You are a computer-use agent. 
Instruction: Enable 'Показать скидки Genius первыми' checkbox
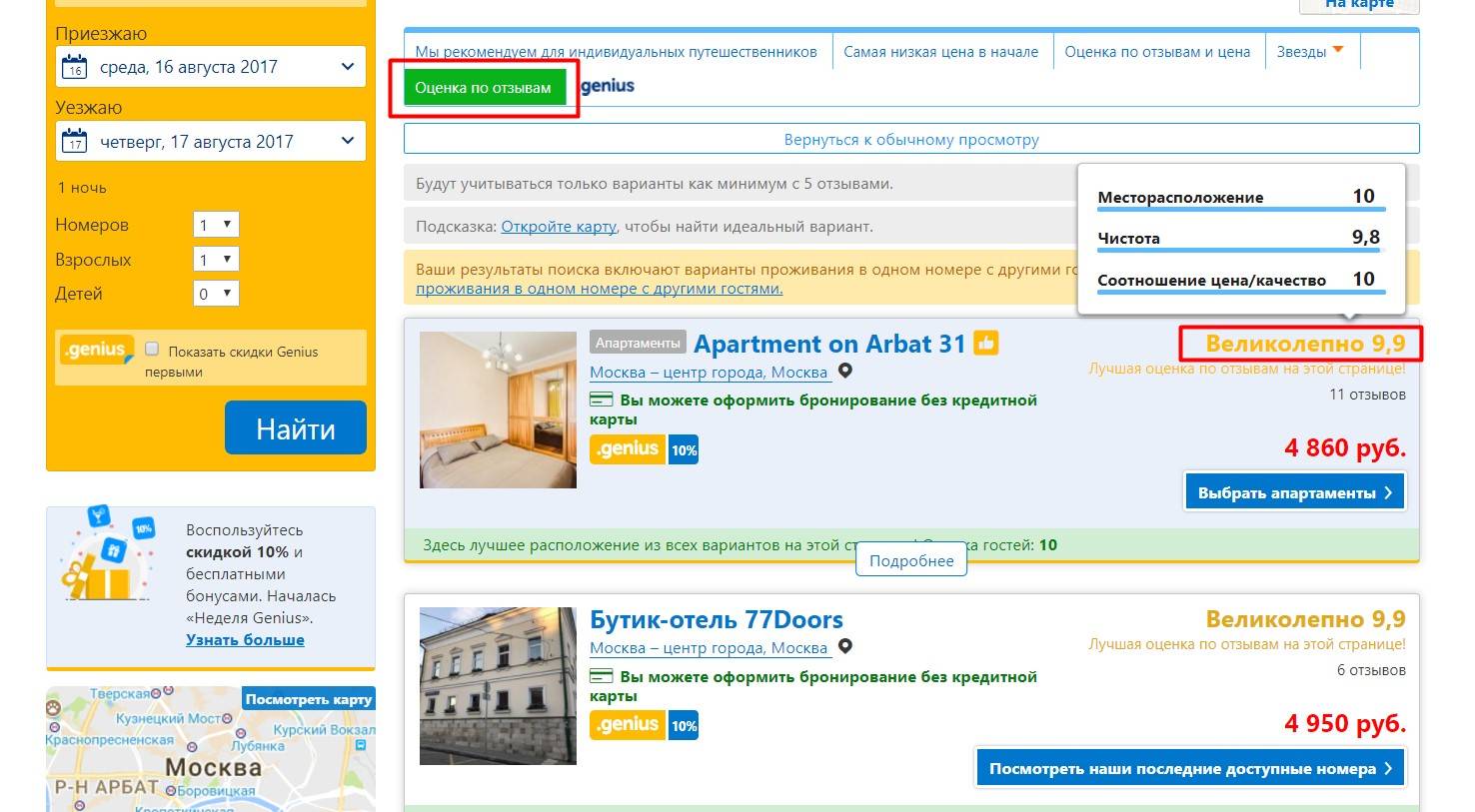152,350
